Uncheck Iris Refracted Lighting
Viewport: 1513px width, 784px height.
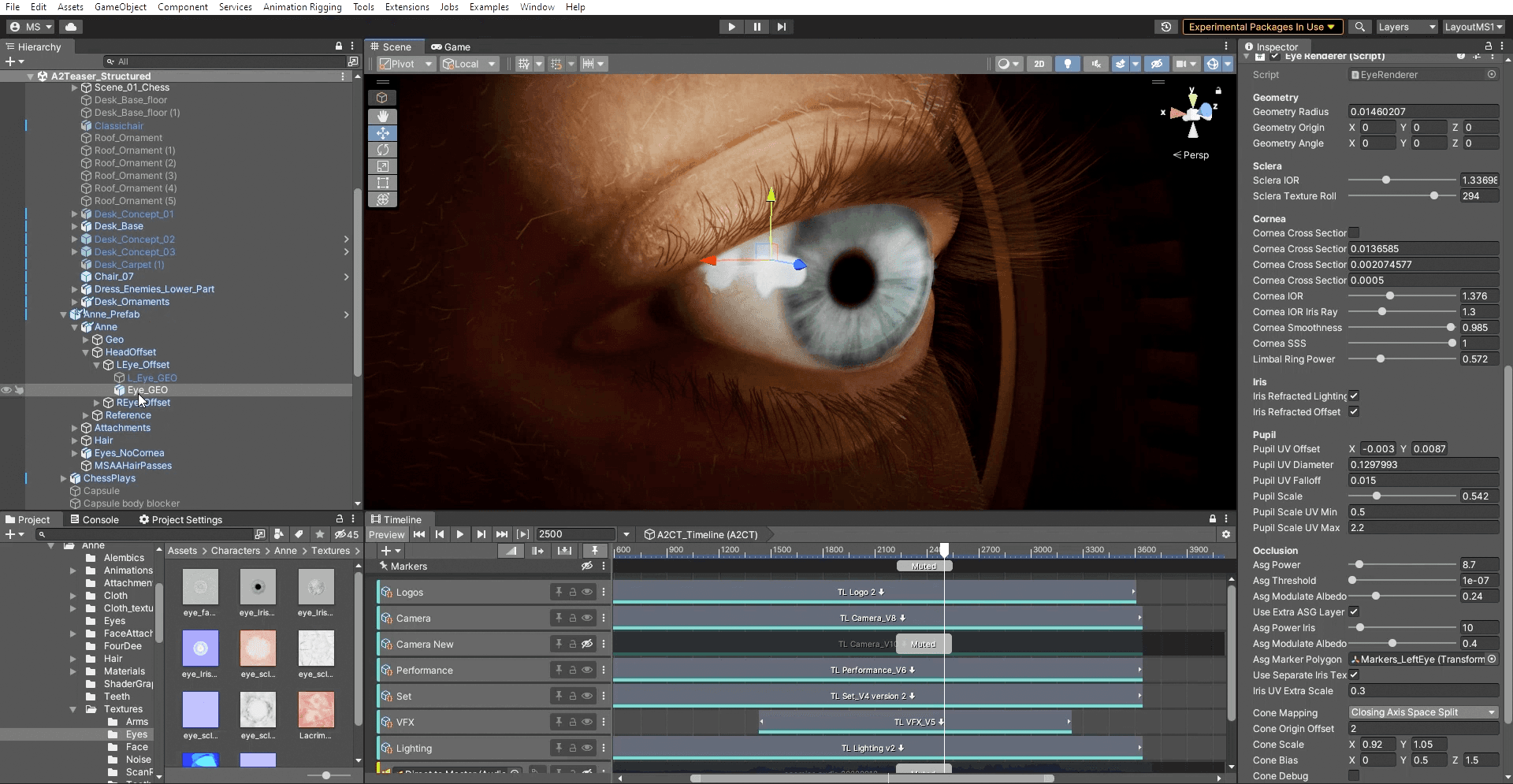pos(1354,396)
